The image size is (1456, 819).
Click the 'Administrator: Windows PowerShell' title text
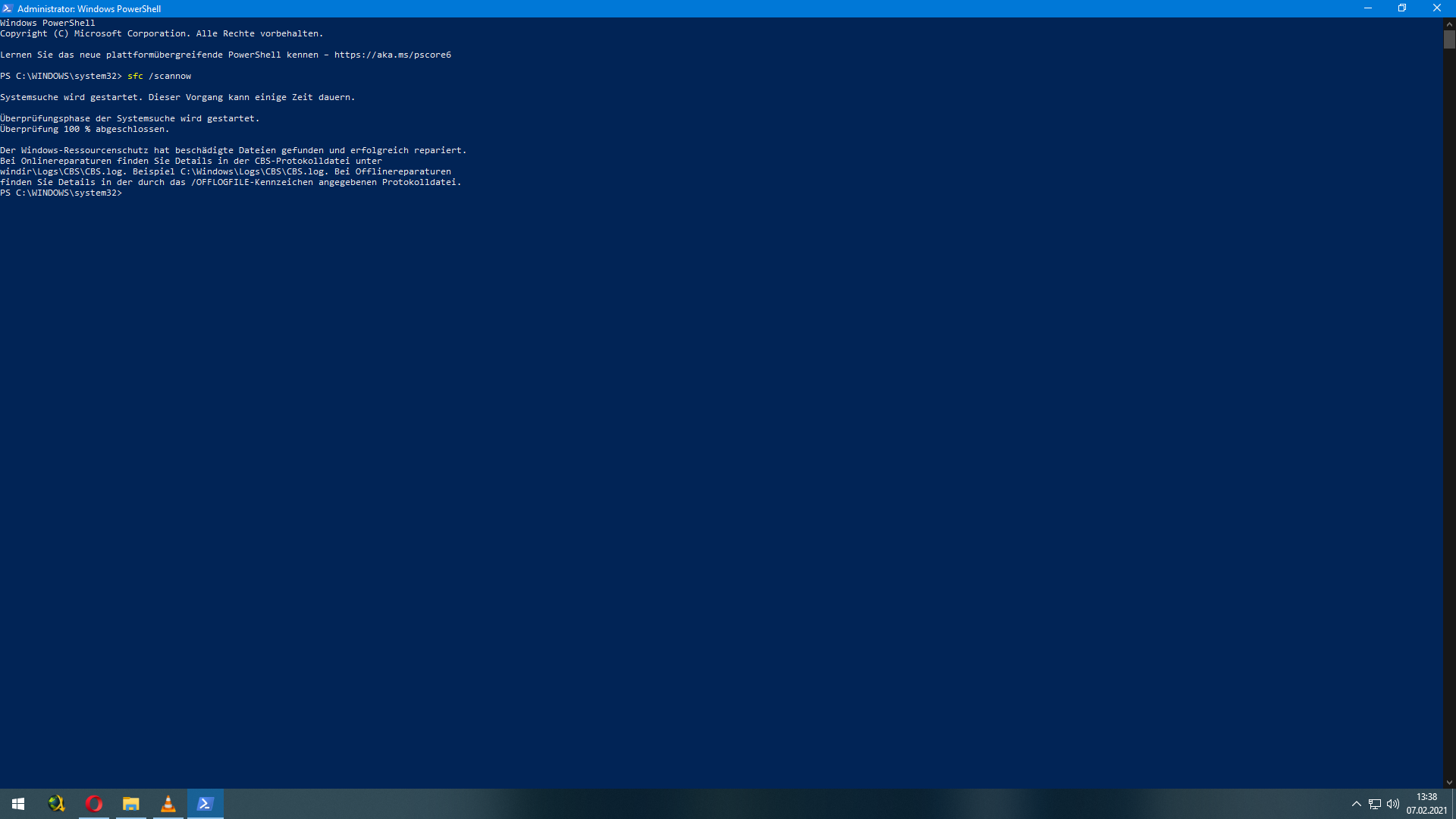click(89, 9)
